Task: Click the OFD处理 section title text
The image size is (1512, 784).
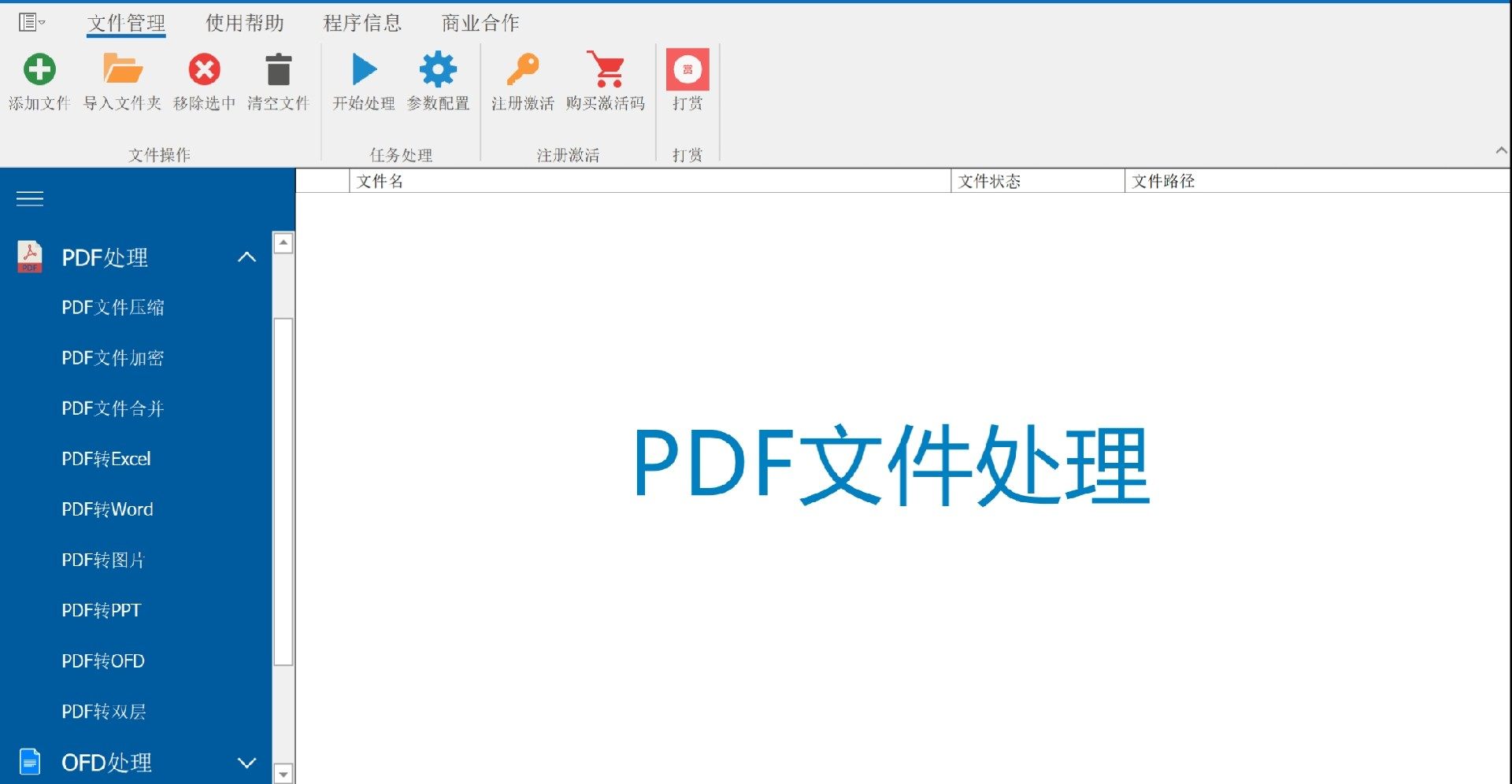Action: [x=106, y=763]
